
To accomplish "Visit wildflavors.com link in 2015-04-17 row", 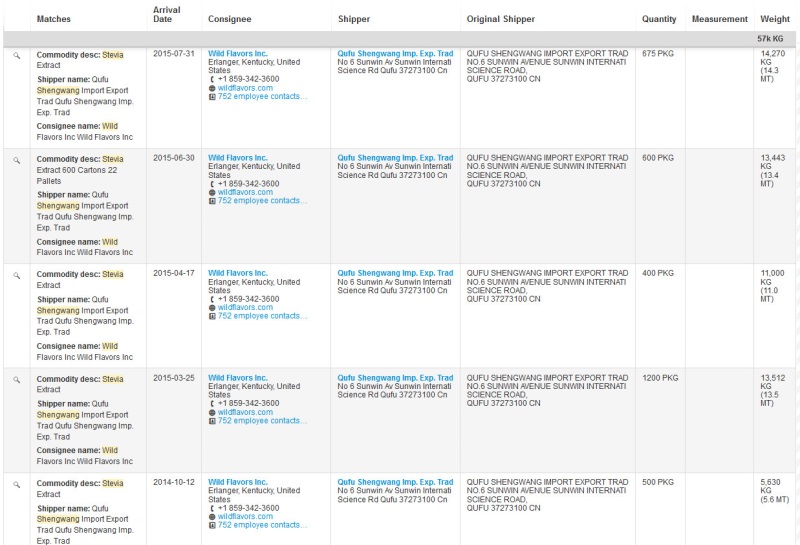I will tap(245, 307).
